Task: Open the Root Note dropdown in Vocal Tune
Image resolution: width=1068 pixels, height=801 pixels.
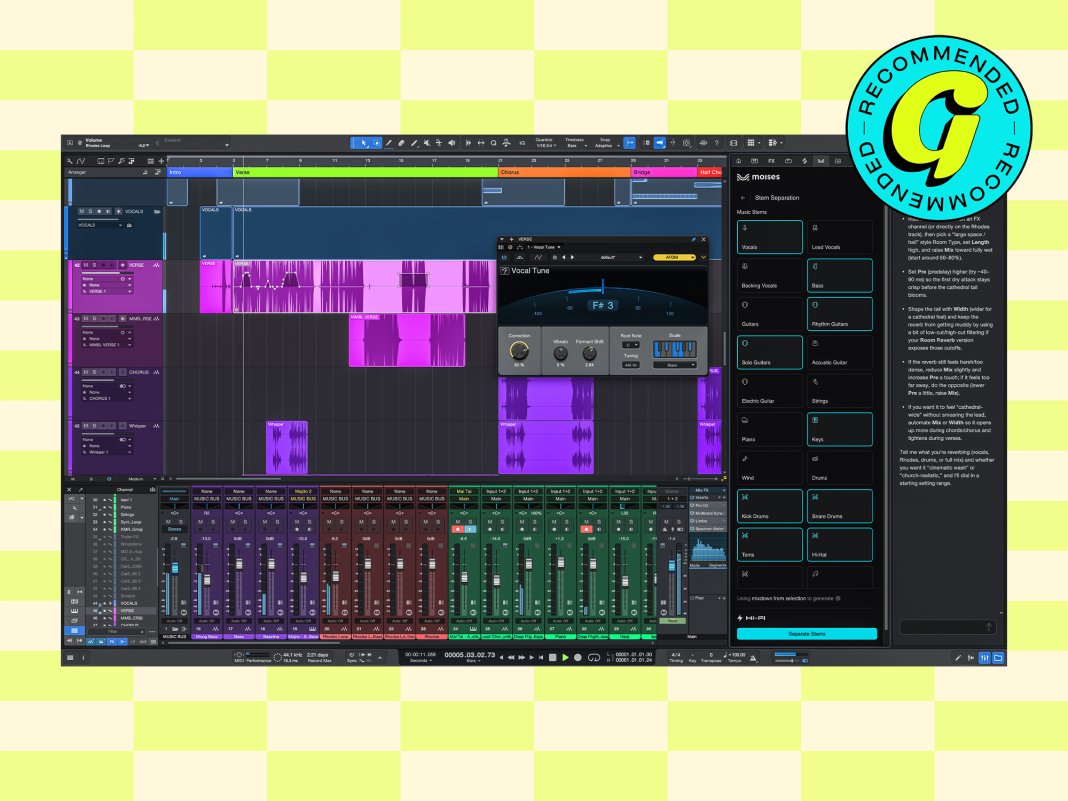Action: [631, 345]
